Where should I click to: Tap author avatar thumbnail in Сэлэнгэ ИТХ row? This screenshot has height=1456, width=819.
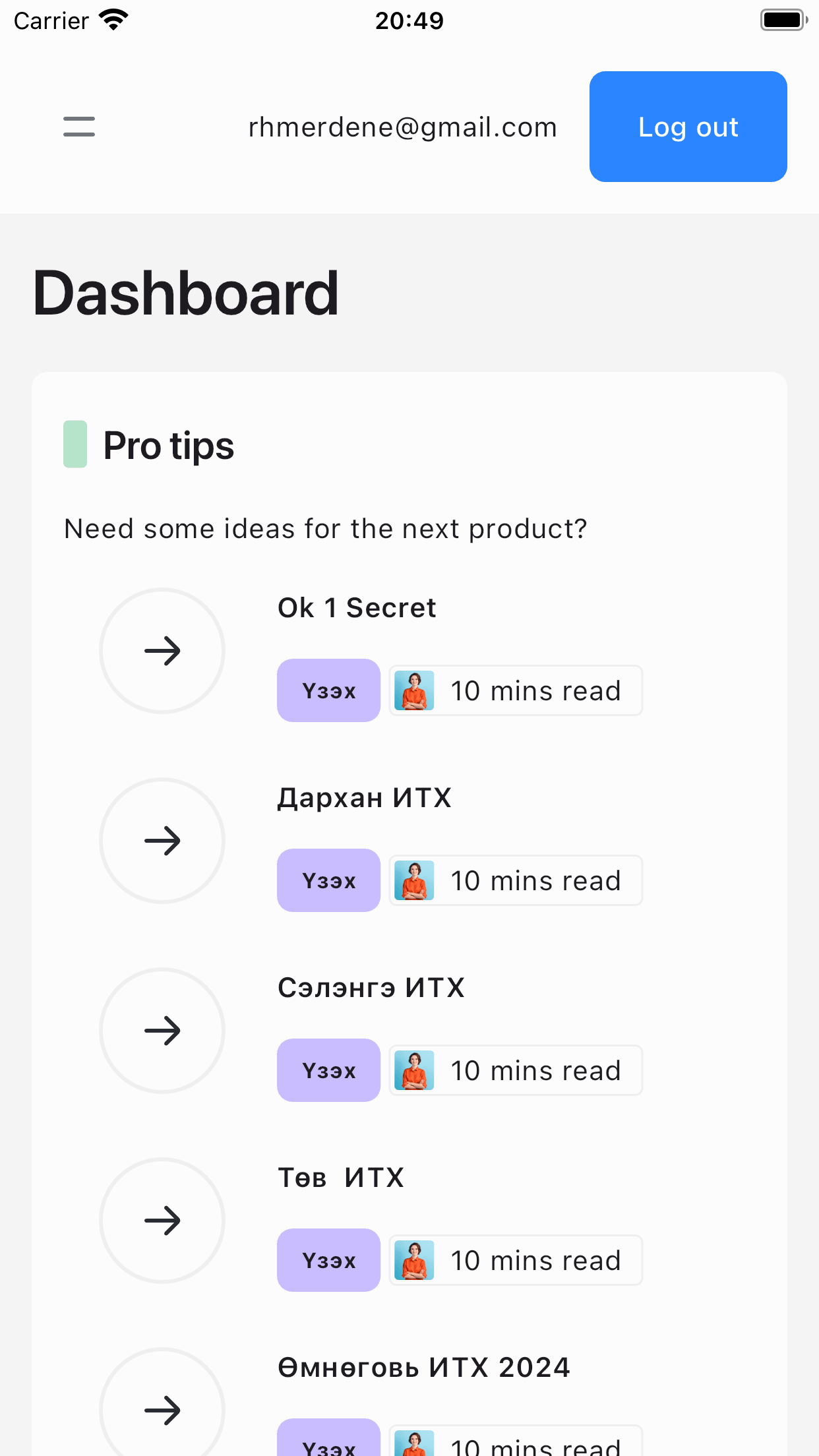coord(414,1070)
